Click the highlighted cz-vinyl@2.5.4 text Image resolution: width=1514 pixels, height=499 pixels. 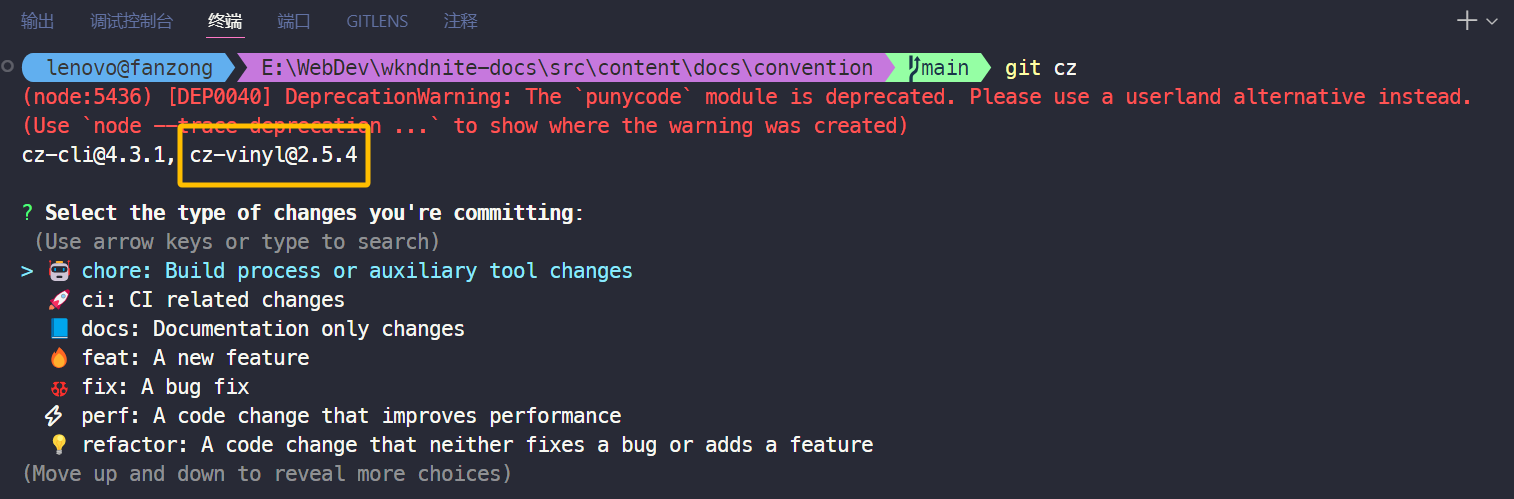(x=274, y=155)
